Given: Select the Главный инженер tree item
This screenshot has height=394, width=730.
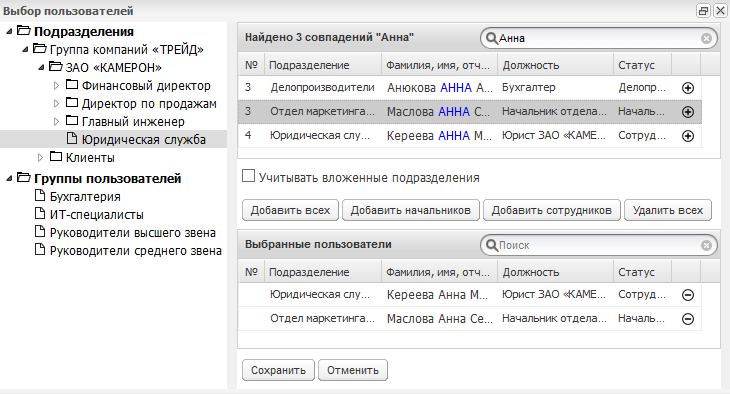Looking at the screenshot, I should pyautogui.click(x=133, y=122).
